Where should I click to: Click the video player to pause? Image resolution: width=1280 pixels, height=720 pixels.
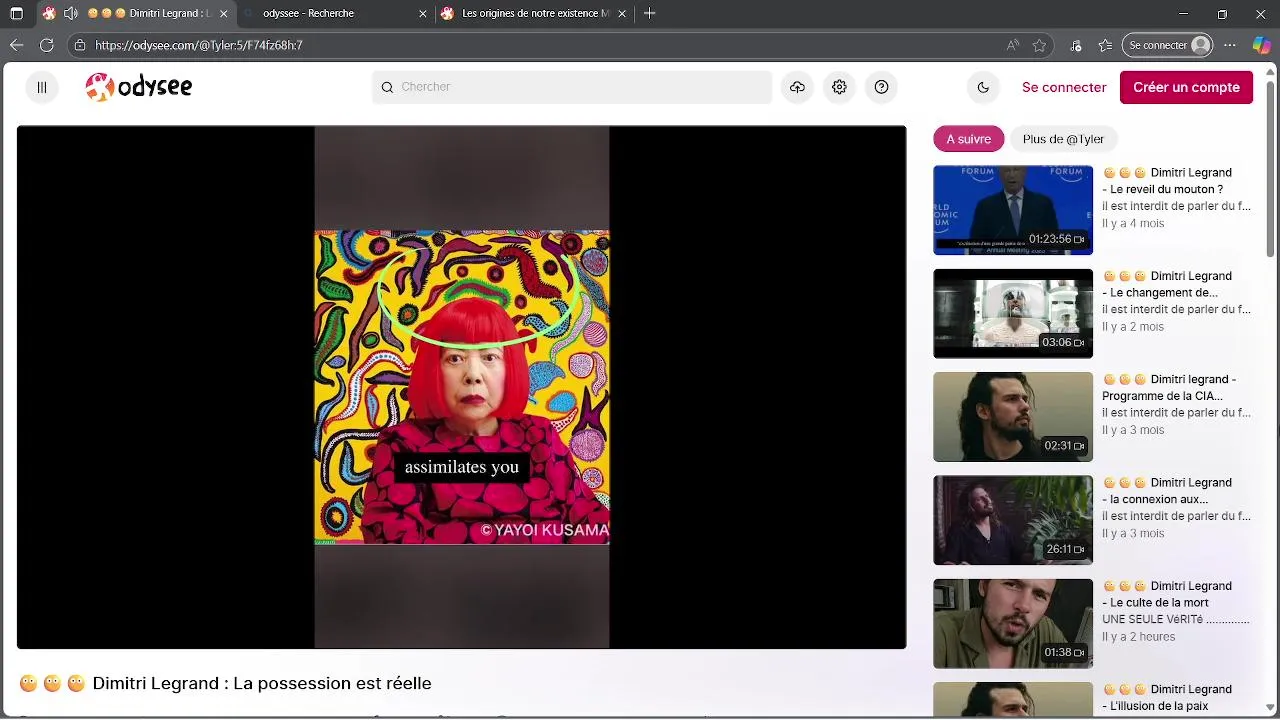pyautogui.click(x=461, y=387)
